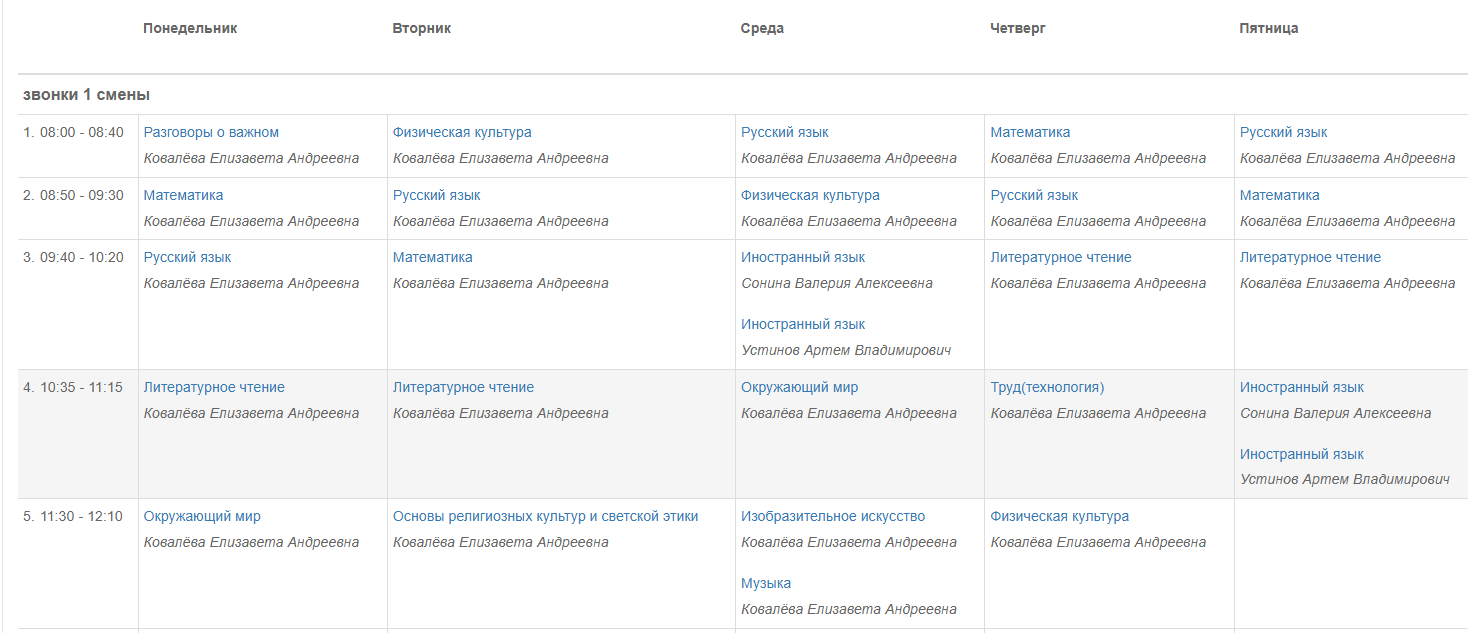Open Иностранный язык taught by Сонина on Wednesday
This screenshot has height=633, width=1468.
coord(803,257)
